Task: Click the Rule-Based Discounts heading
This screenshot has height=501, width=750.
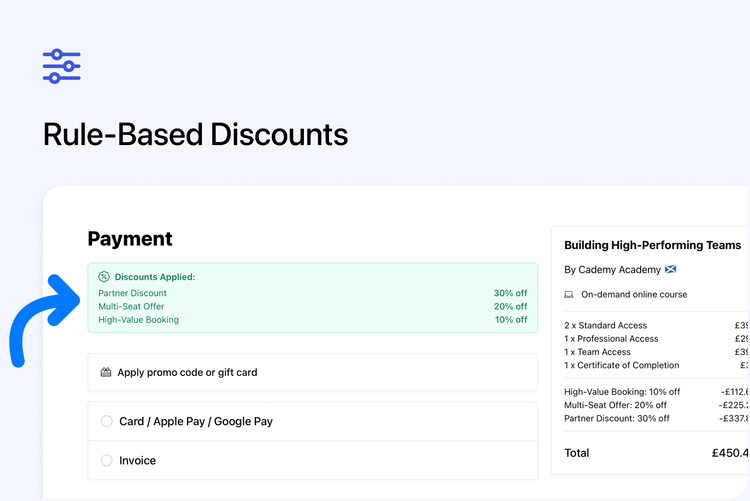Action: coord(195,134)
